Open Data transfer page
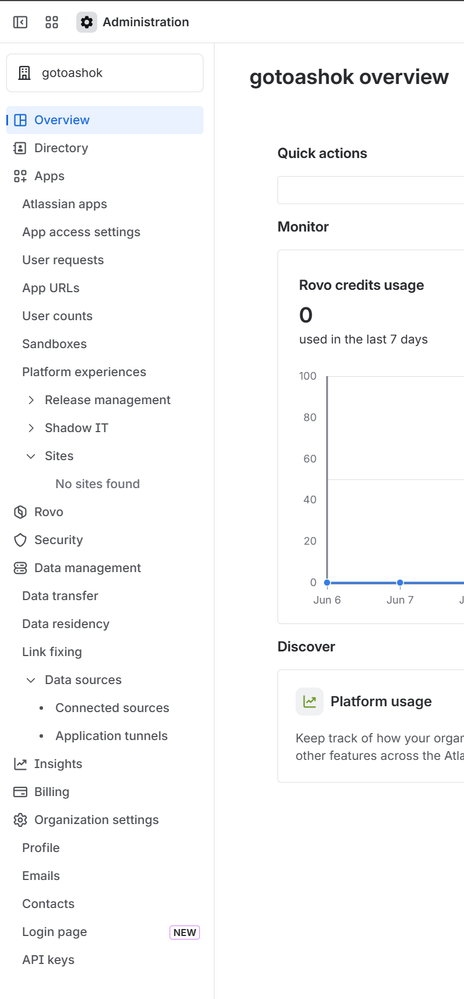Viewport: 464px width, 999px height. [60, 596]
